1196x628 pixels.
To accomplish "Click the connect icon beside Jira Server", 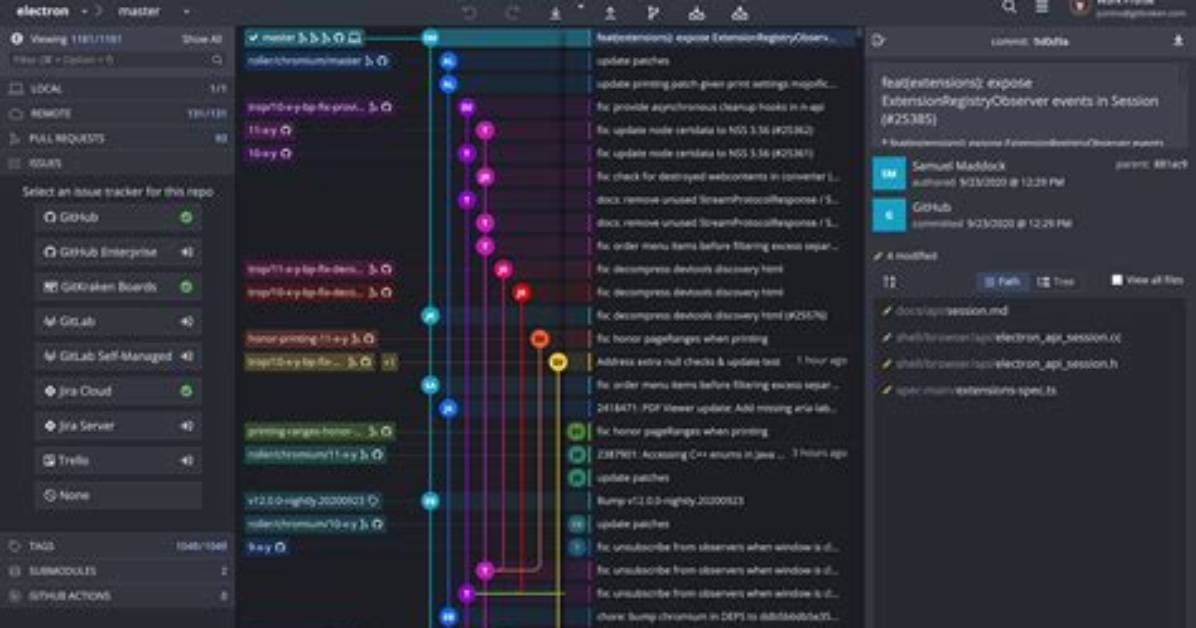I will pos(186,426).
